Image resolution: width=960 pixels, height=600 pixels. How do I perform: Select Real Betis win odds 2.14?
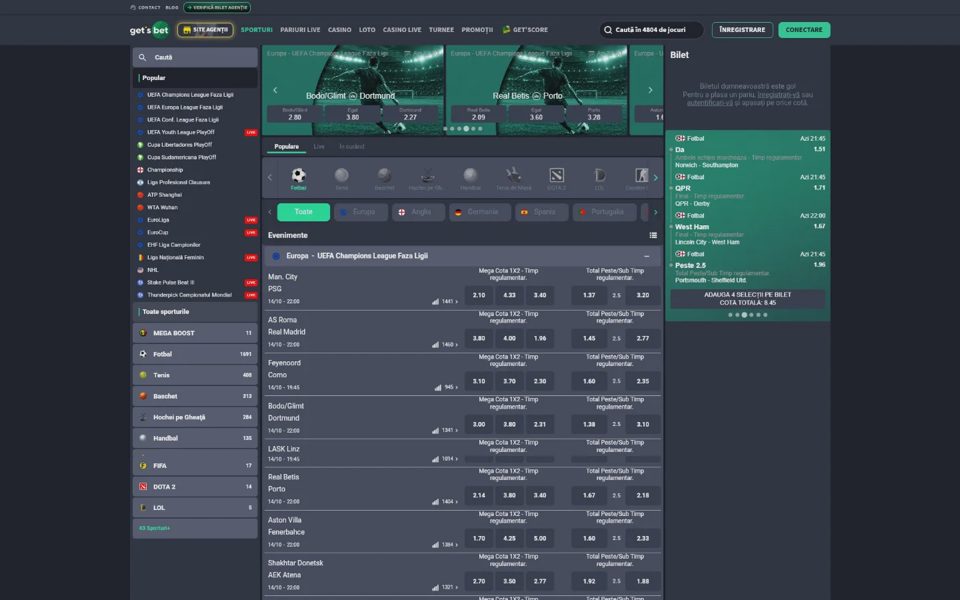479,495
